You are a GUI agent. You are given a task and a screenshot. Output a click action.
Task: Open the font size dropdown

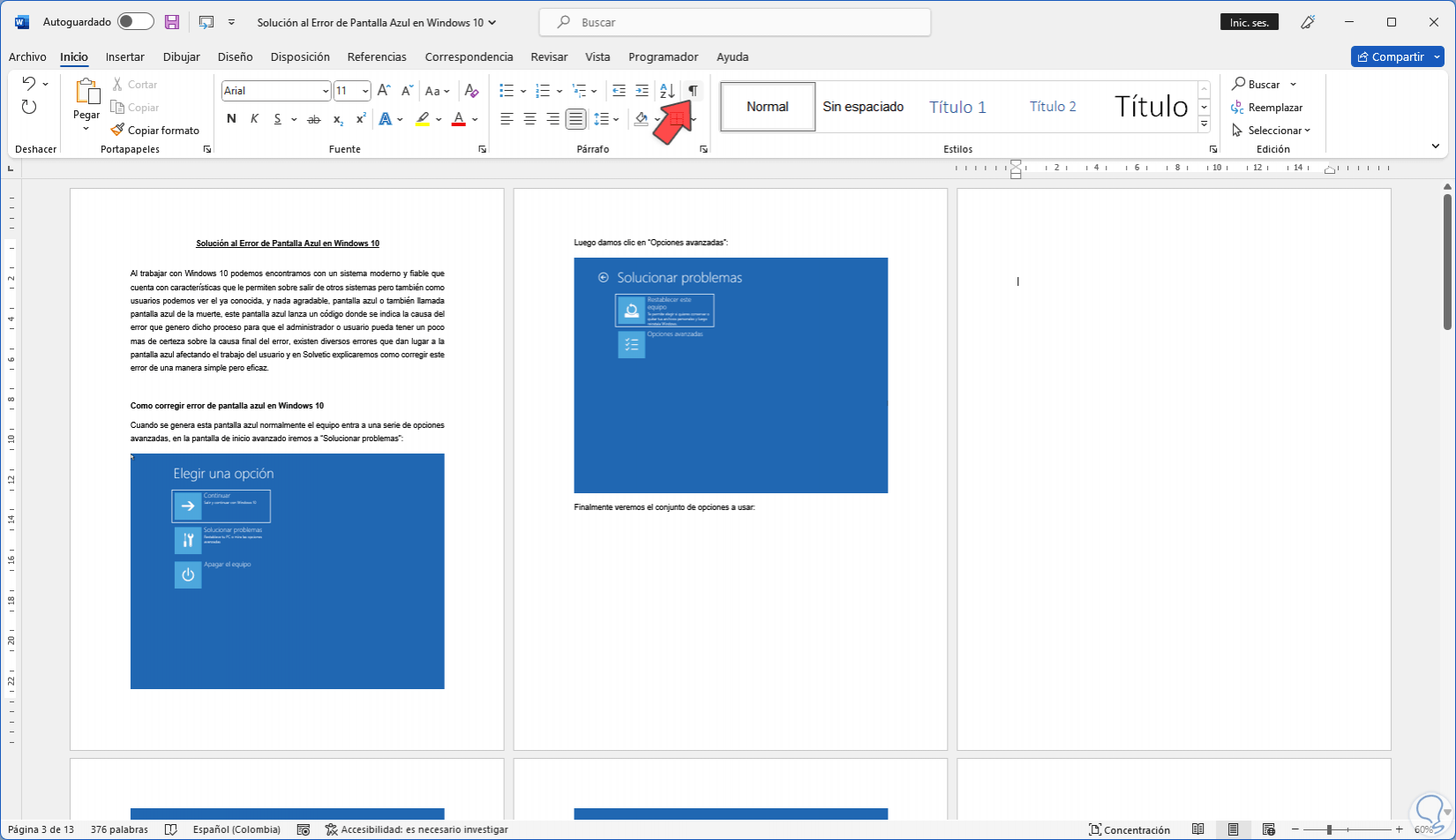pos(365,91)
